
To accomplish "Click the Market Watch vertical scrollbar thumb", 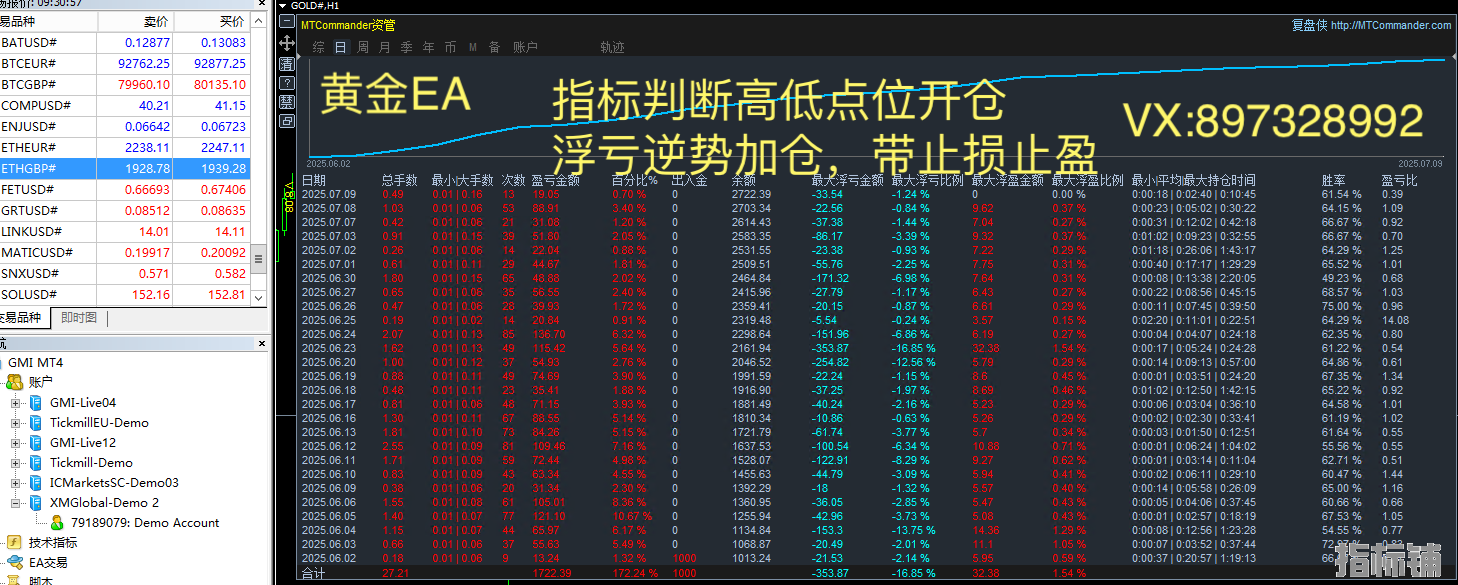I will 260,258.
